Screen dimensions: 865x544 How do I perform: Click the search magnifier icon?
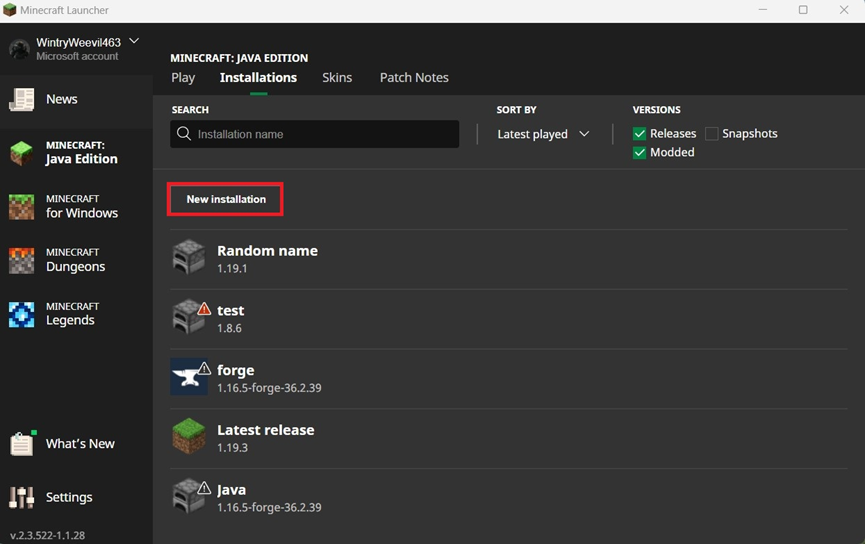pyautogui.click(x=184, y=134)
